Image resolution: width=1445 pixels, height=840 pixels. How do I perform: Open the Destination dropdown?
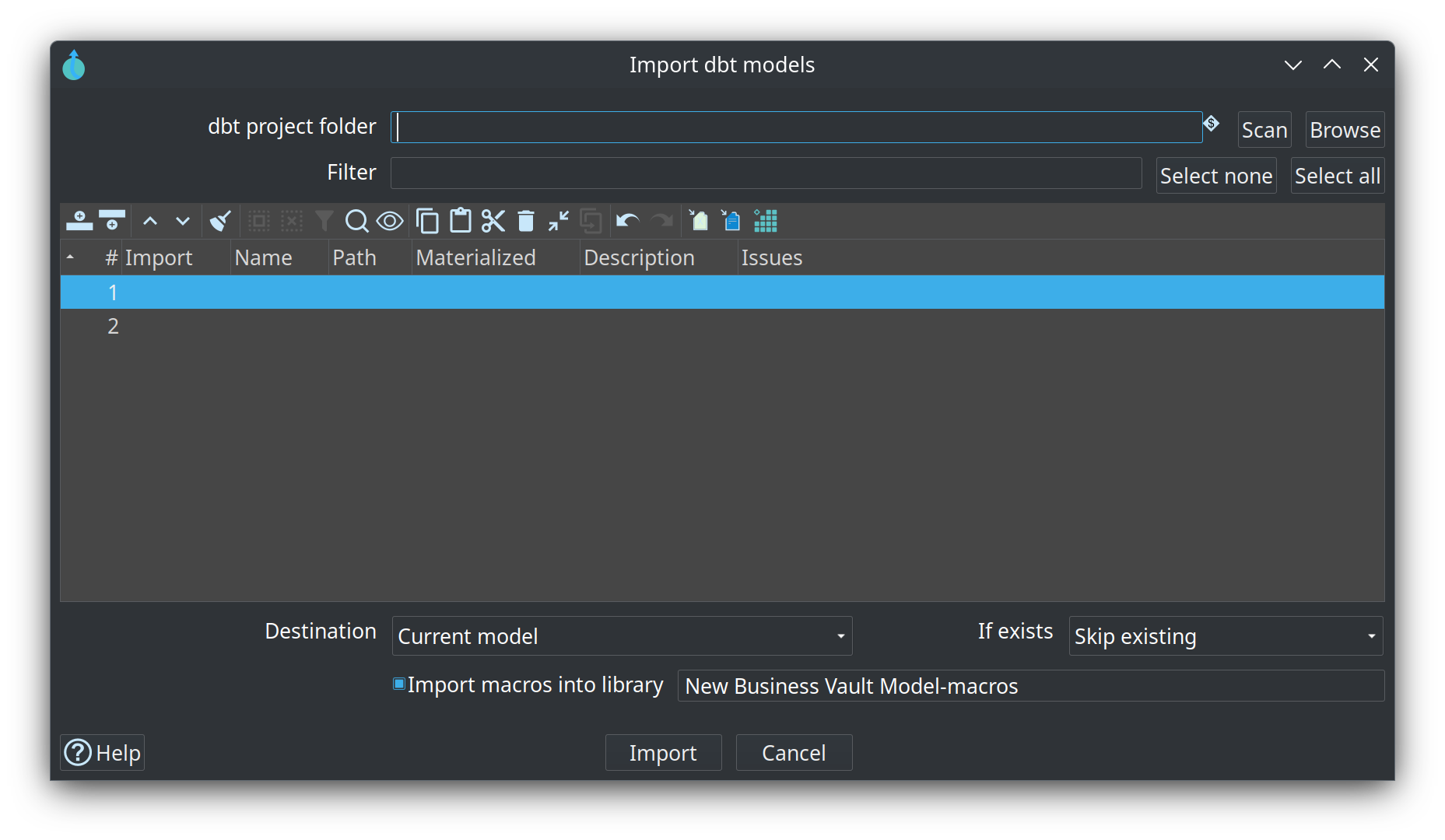coord(622,636)
